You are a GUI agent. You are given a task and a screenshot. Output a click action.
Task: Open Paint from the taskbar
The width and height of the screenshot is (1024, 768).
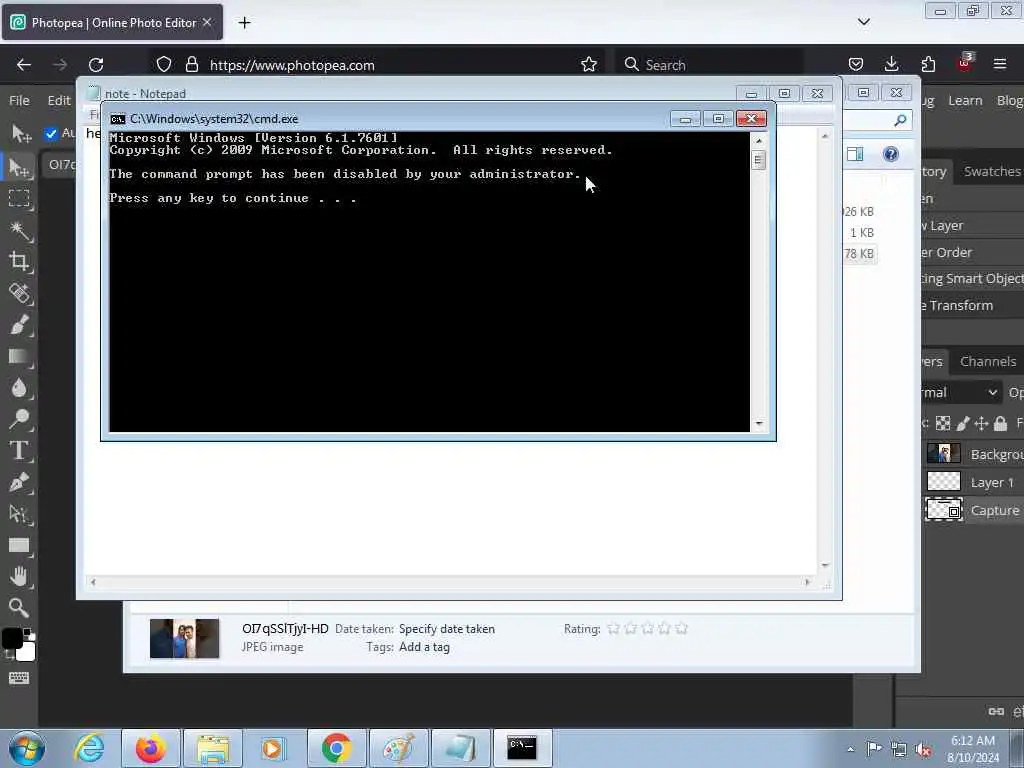pyautogui.click(x=398, y=748)
